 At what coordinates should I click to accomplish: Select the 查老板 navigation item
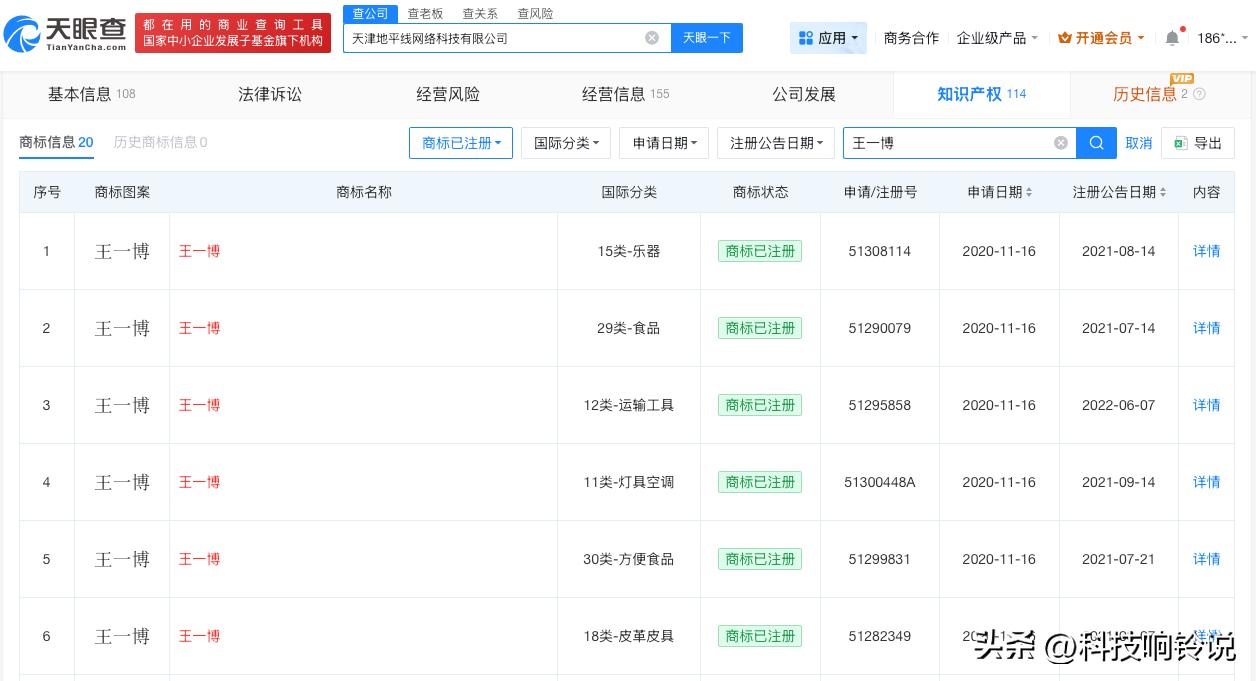tap(425, 13)
